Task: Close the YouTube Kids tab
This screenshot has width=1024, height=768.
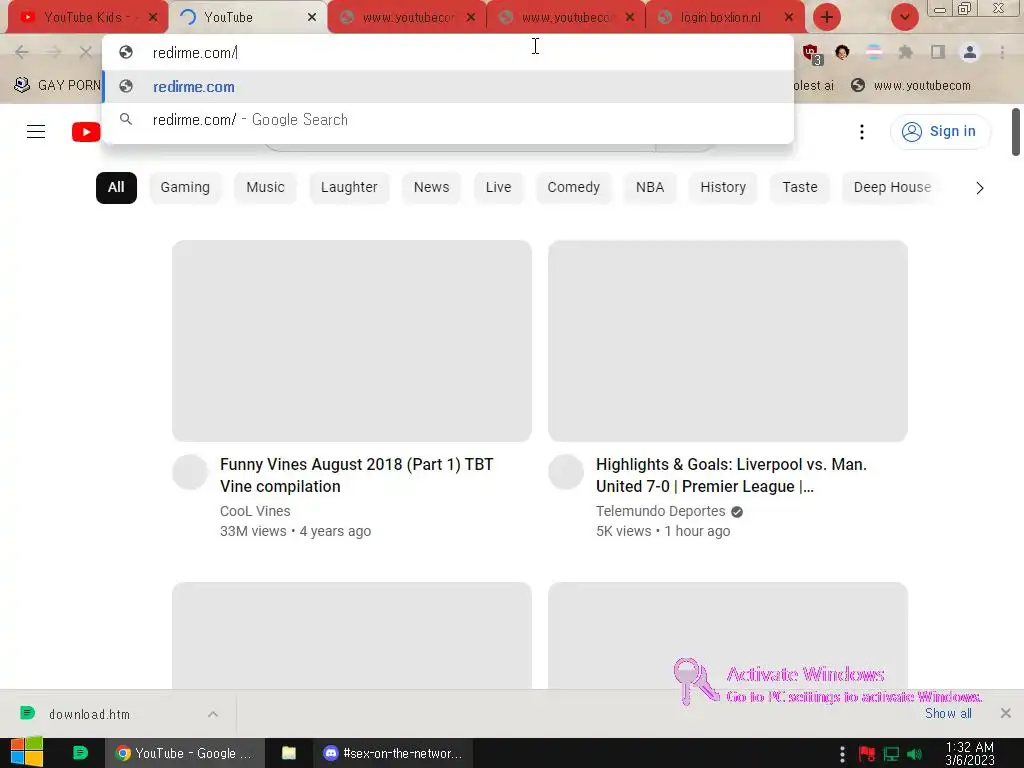Action: pyautogui.click(x=153, y=18)
